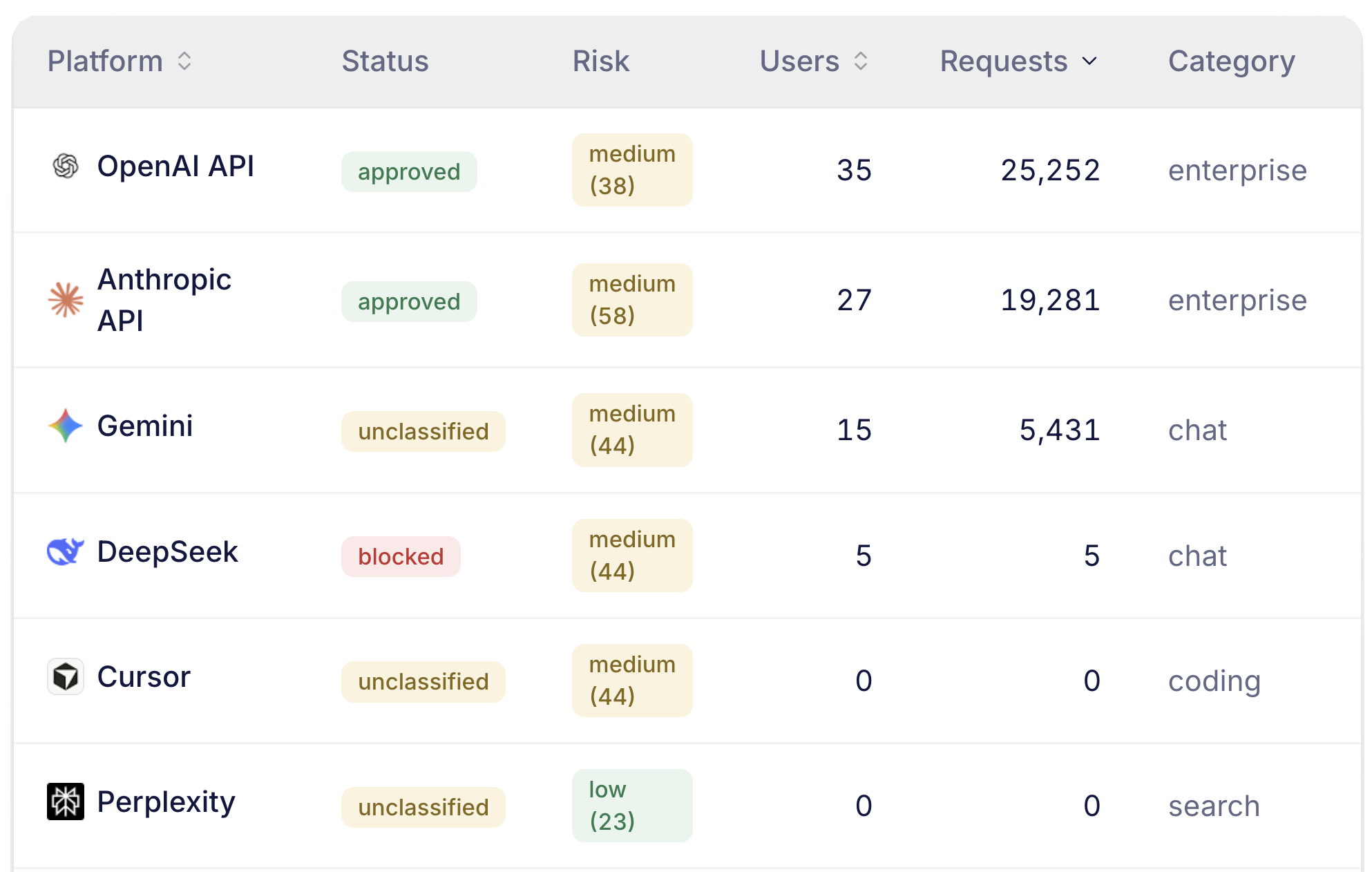Click the enterprise category for OpenAI API
Viewport: 1372px width, 872px height.
(x=1237, y=171)
